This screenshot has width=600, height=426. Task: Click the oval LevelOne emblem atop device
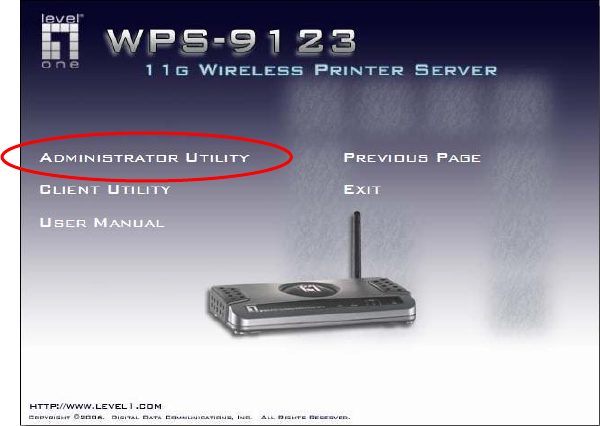pyautogui.click(x=311, y=289)
